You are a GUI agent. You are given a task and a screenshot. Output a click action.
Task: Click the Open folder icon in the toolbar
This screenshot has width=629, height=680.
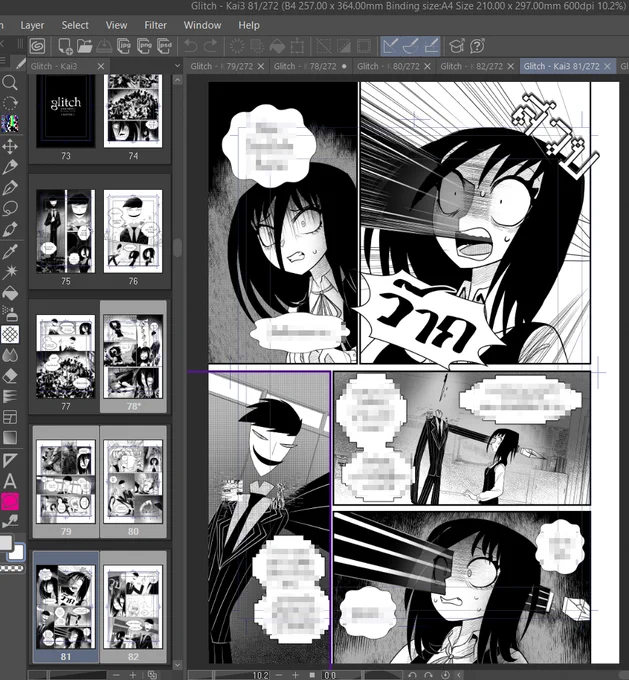click(85, 46)
